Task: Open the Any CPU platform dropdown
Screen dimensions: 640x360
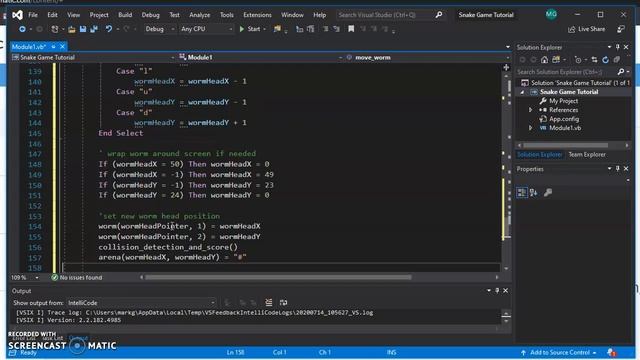Action: [206, 29]
